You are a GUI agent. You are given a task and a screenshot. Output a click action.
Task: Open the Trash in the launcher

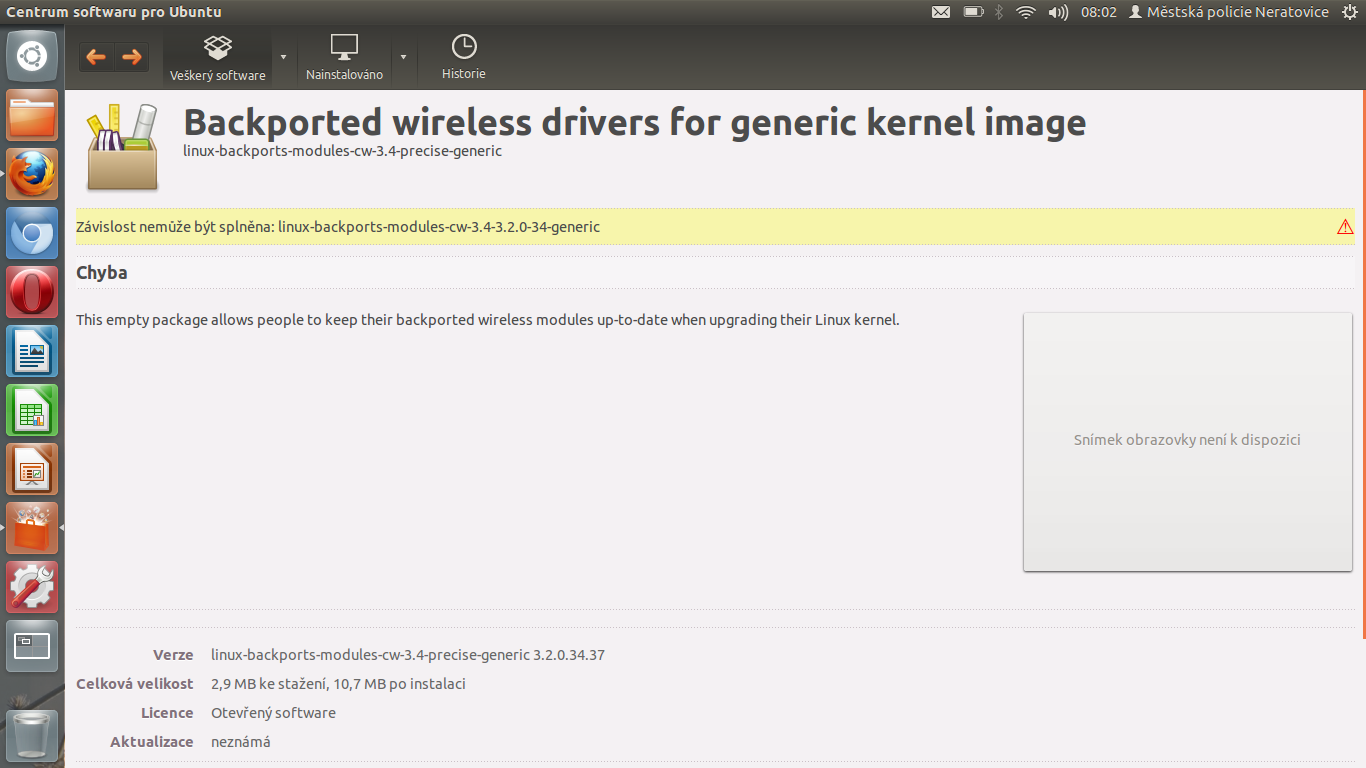pos(32,736)
